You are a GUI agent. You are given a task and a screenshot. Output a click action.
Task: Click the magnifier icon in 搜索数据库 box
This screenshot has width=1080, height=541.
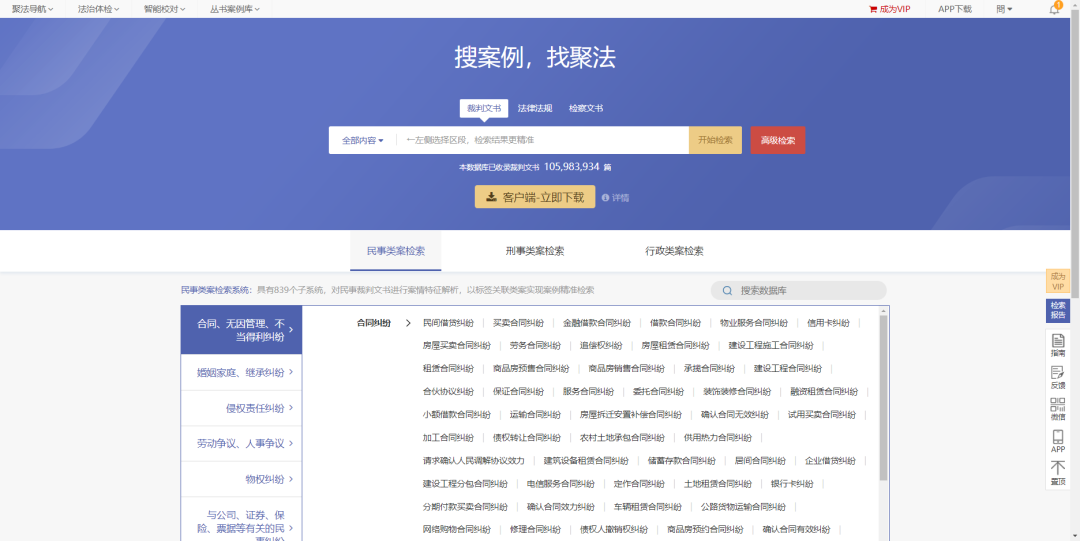(727, 291)
